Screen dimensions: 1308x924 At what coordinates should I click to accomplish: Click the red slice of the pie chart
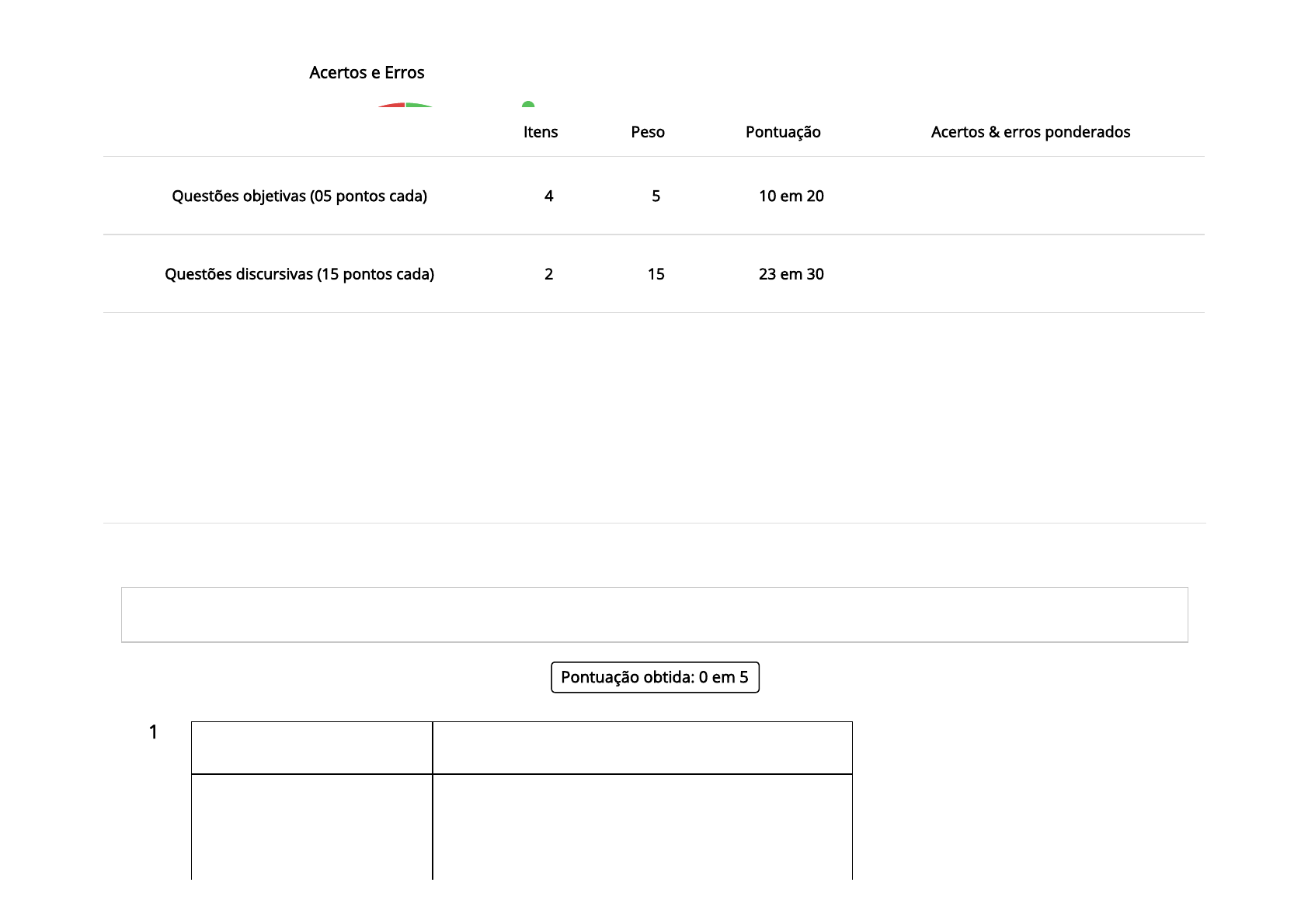click(394, 105)
